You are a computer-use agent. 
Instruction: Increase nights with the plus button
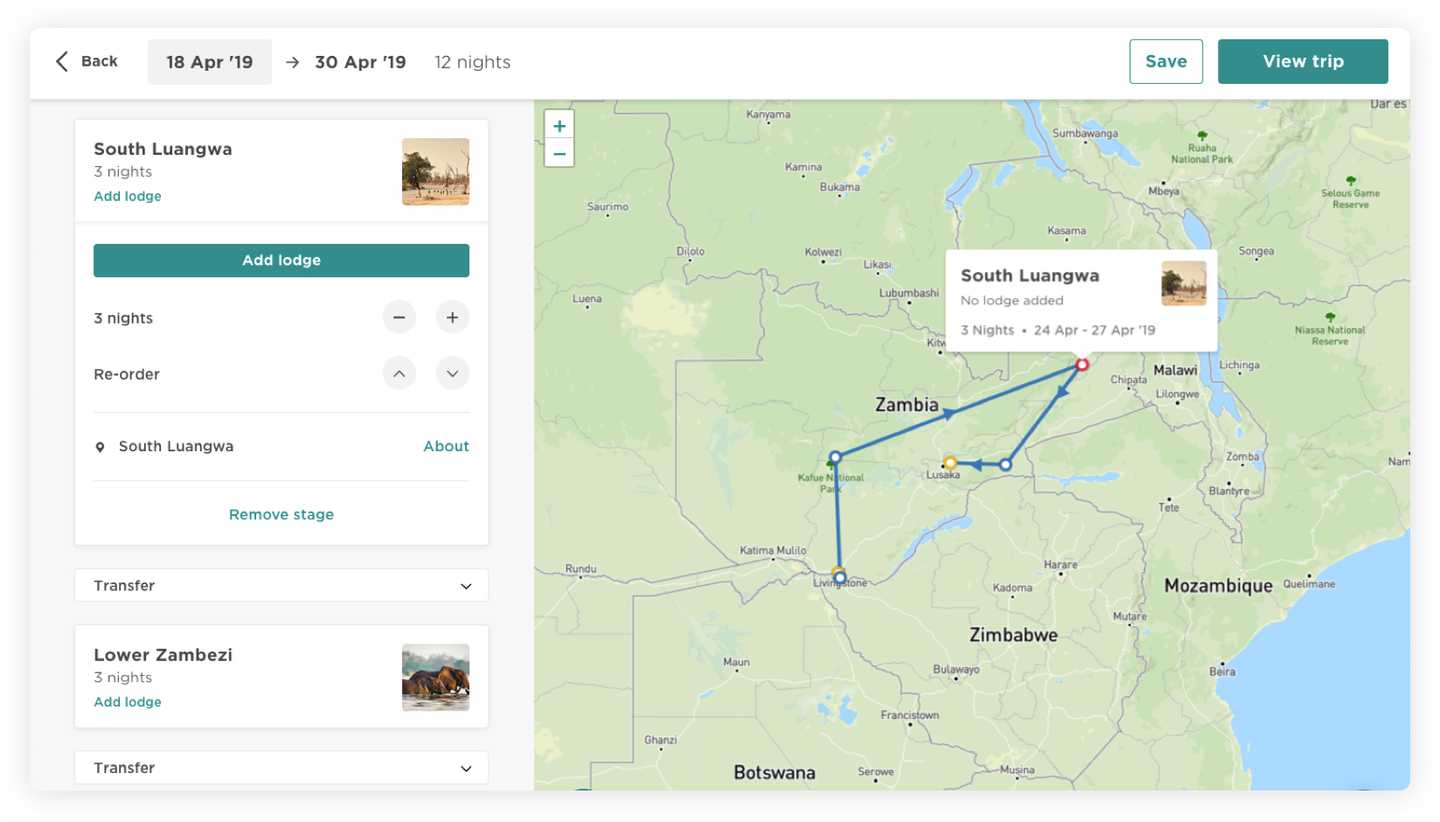pos(452,317)
